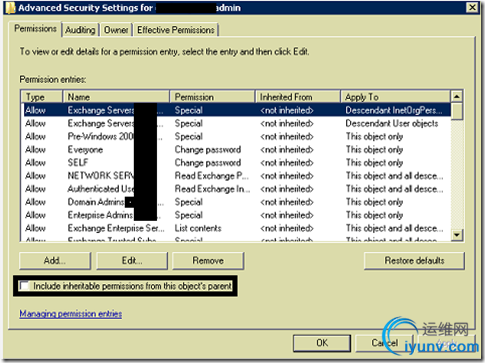Click Restore defaults button

414,261
